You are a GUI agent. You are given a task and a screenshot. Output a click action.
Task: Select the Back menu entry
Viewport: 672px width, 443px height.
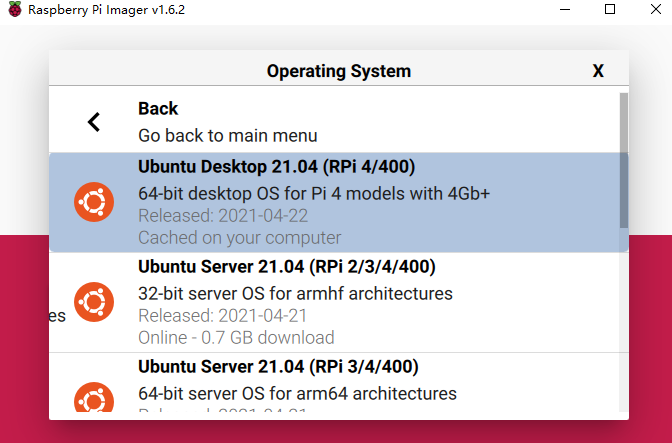[158, 109]
